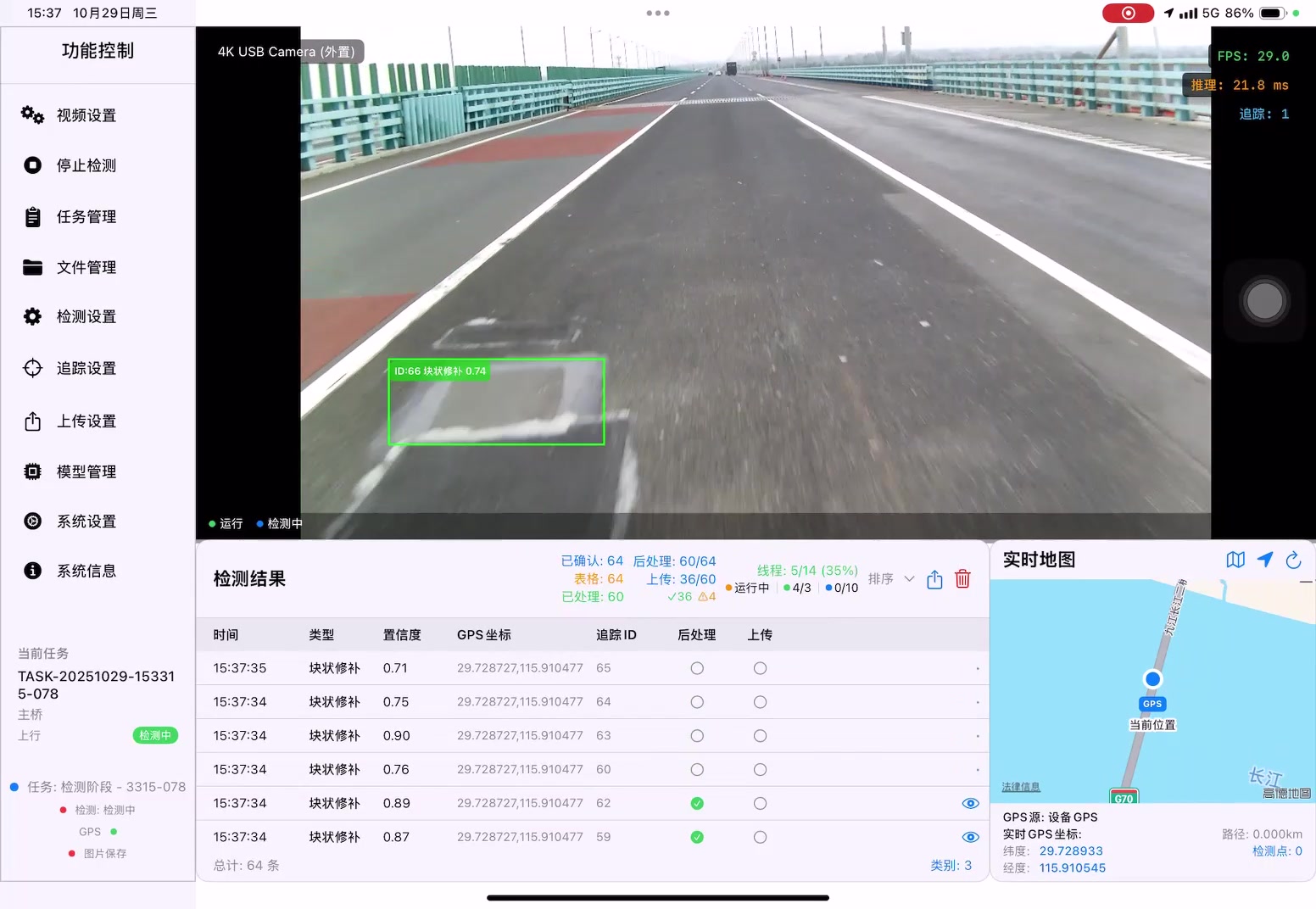Click 线程: 5/14 (35%) progress text
Image resolution: width=1316 pixels, height=909 pixels.
[807, 571]
